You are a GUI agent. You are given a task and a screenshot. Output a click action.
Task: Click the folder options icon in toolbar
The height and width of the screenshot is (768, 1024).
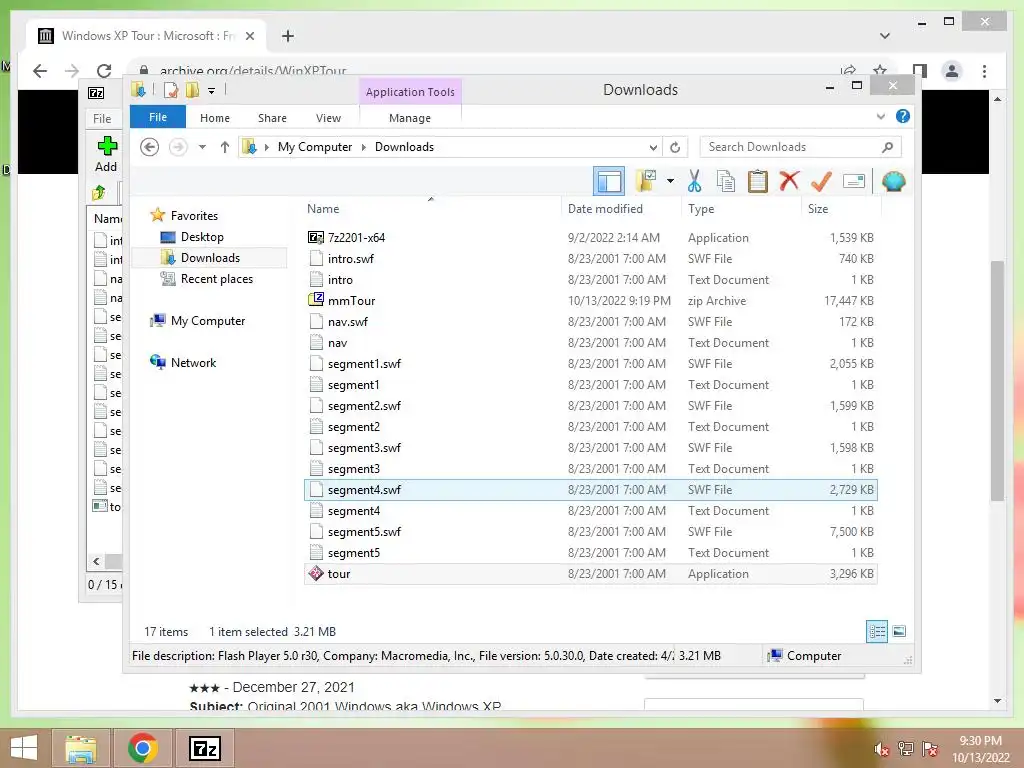coord(647,181)
